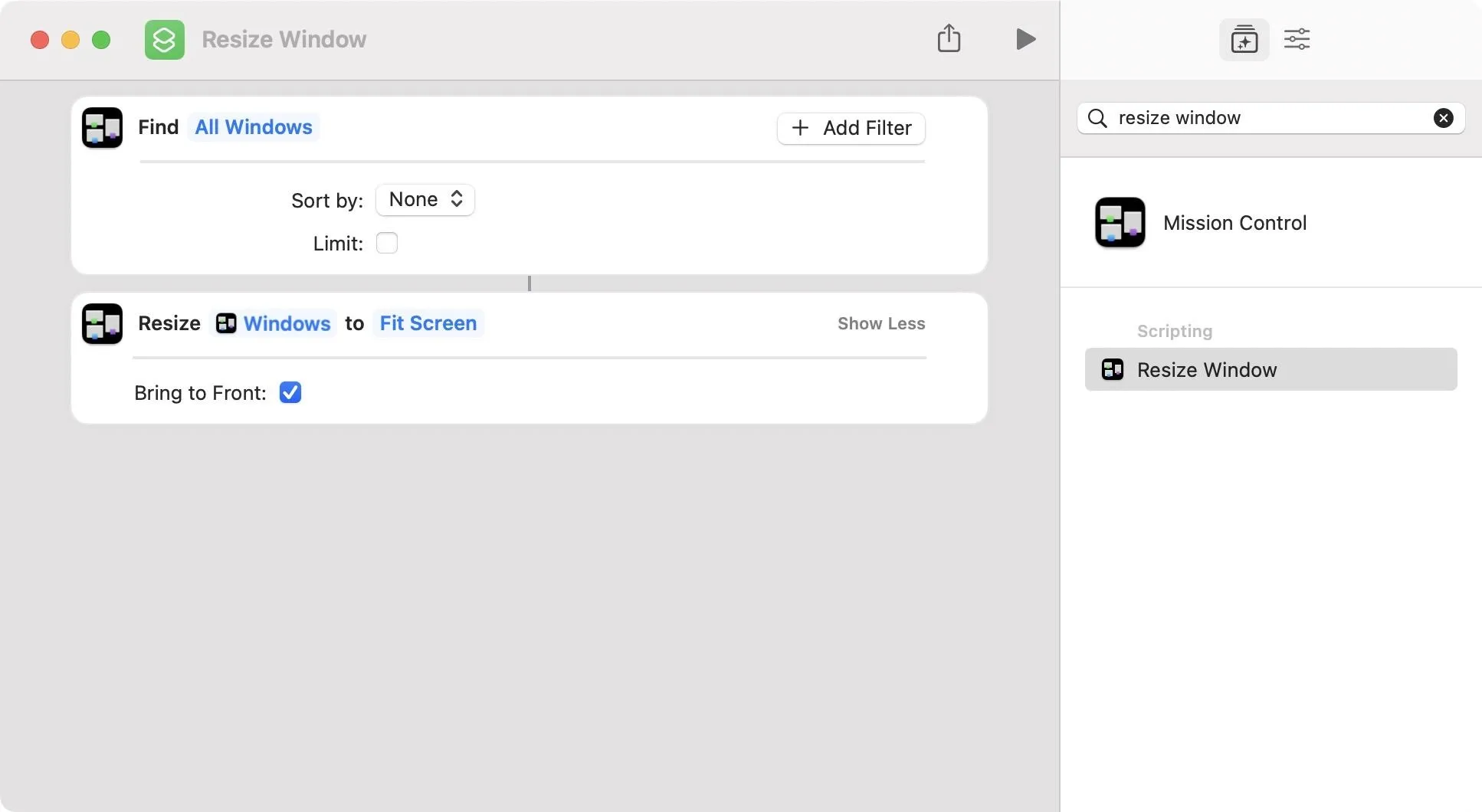This screenshot has width=1482, height=812.
Task: Run the shortcut with the play button
Action: pos(1025,39)
